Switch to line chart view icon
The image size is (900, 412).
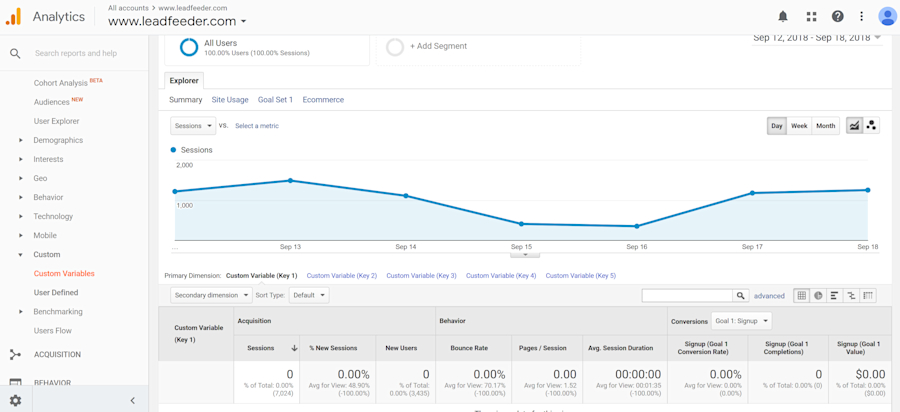click(855, 126)
